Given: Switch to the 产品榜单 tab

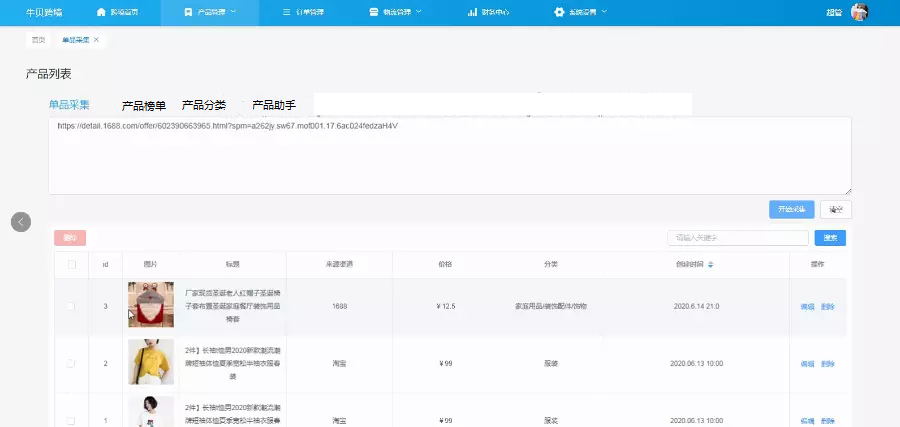Looking at the screenshot, I should [143, 105].
